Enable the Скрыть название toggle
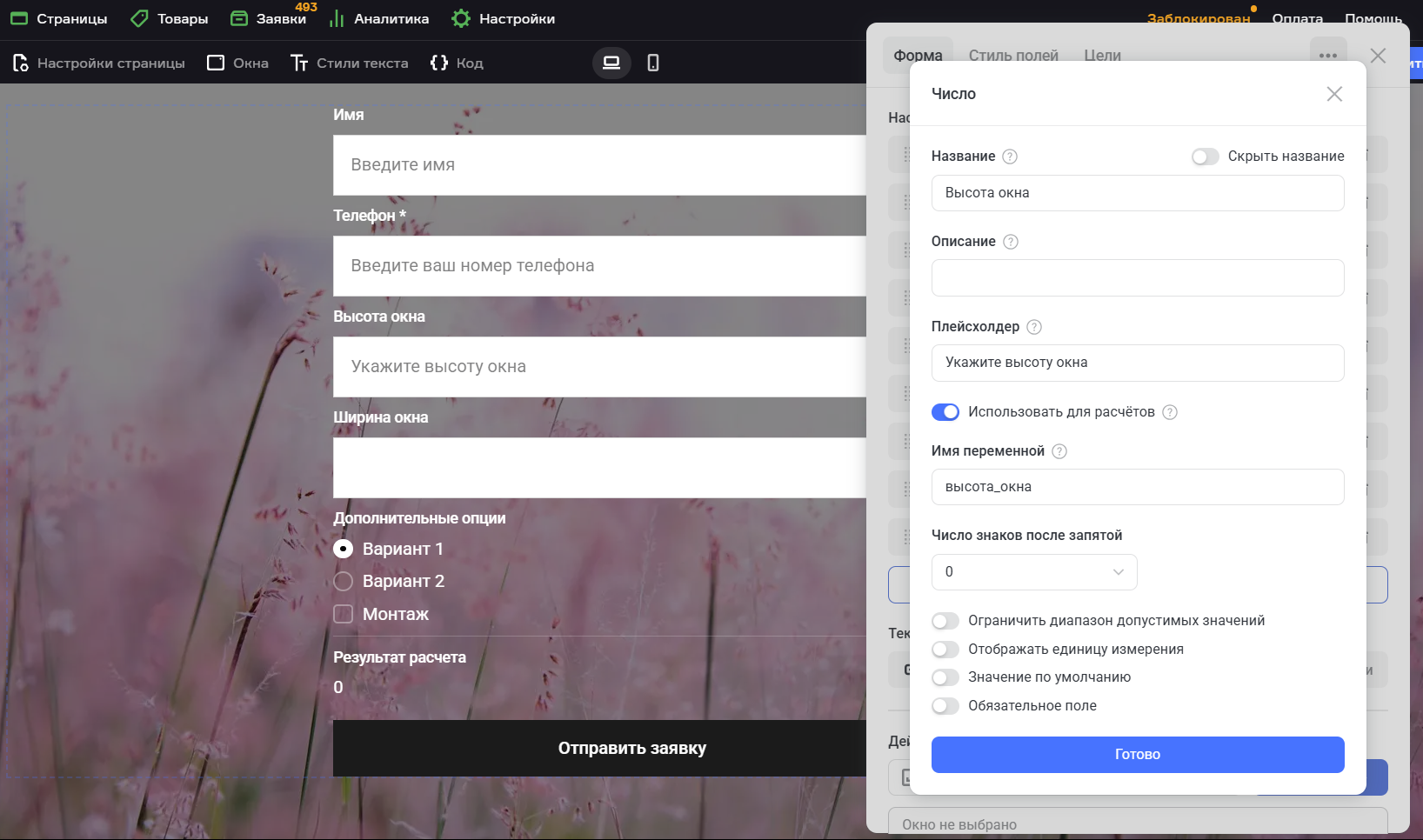1423x840 pixels. click(x=1205, y=157)
